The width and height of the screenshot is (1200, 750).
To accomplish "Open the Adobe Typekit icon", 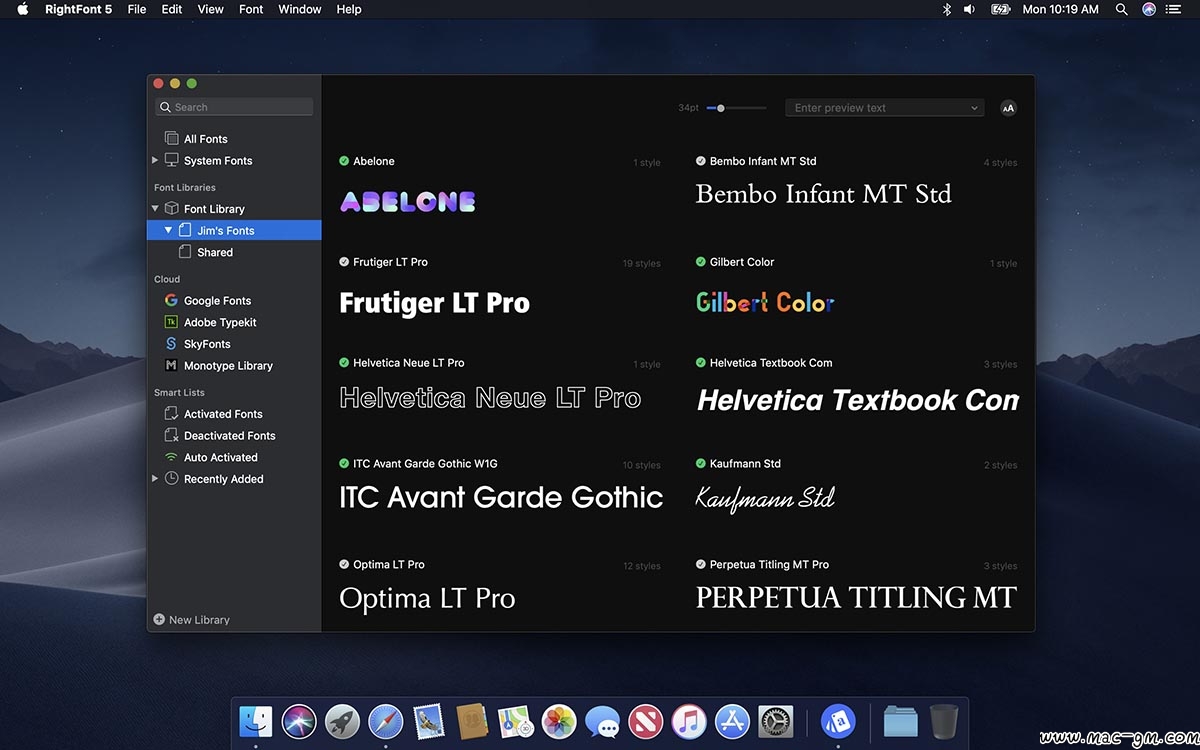I will point(171,322).
